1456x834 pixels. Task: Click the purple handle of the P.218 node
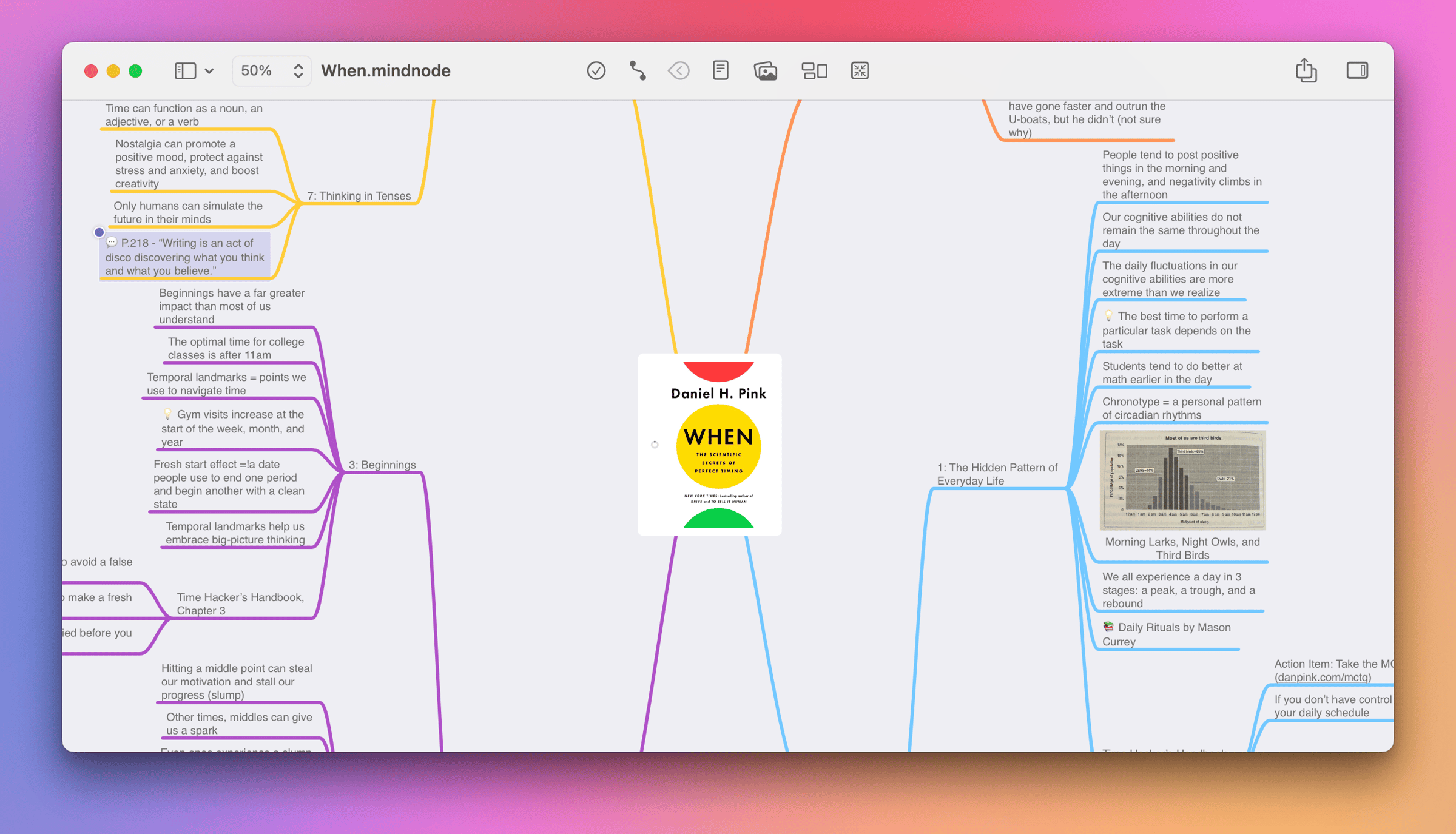[x=99, y=232]
